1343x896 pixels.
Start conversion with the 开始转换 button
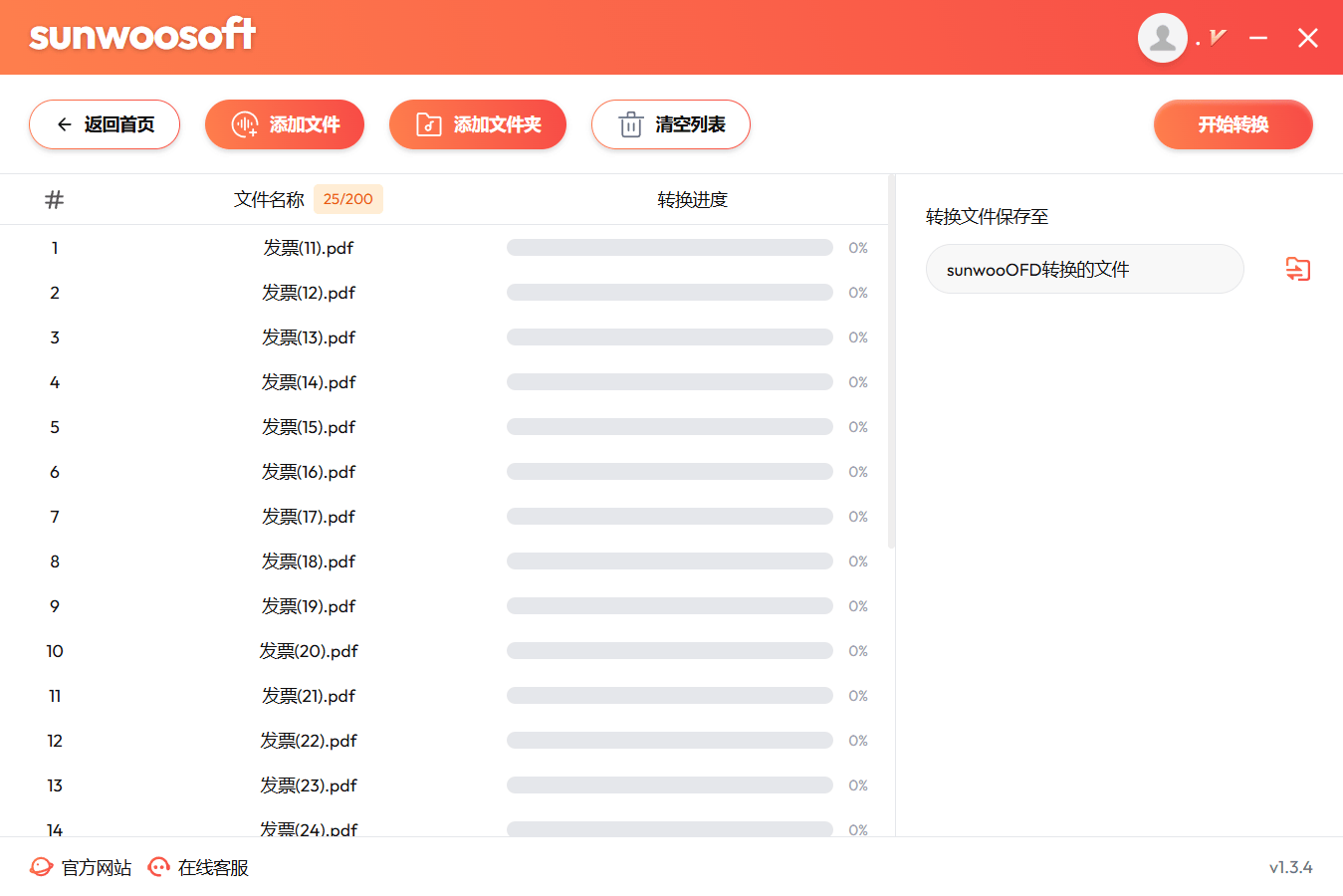pos(1232,124)
